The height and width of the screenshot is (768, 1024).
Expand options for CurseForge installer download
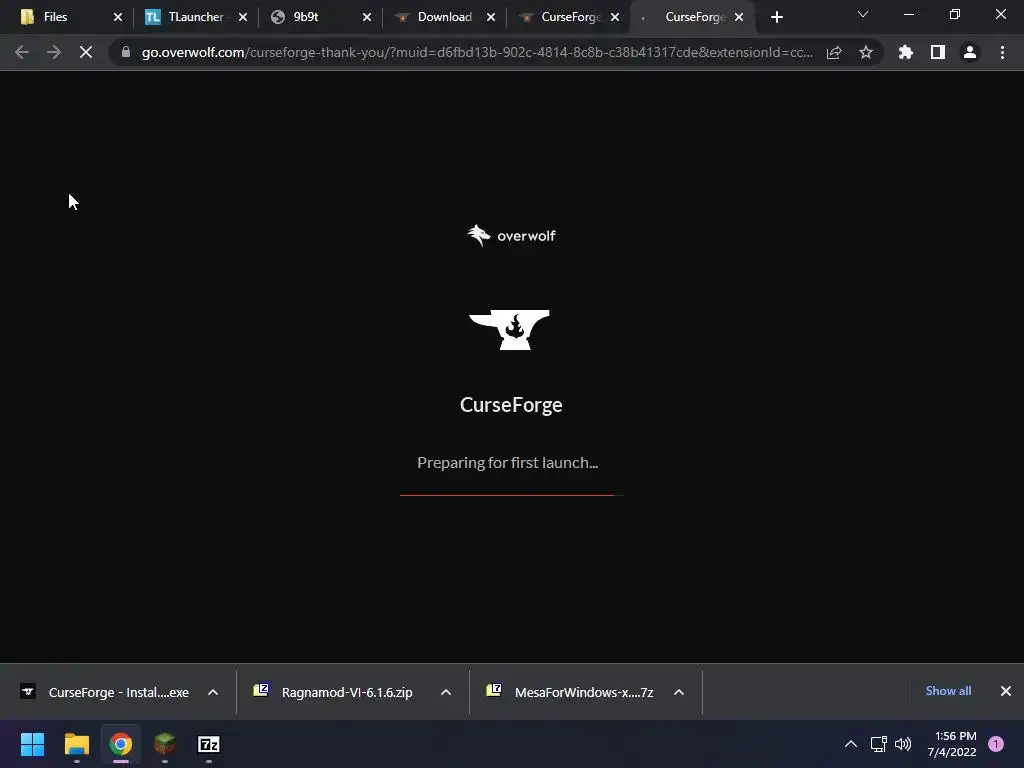pyautogui.click(x=213, y=692)
